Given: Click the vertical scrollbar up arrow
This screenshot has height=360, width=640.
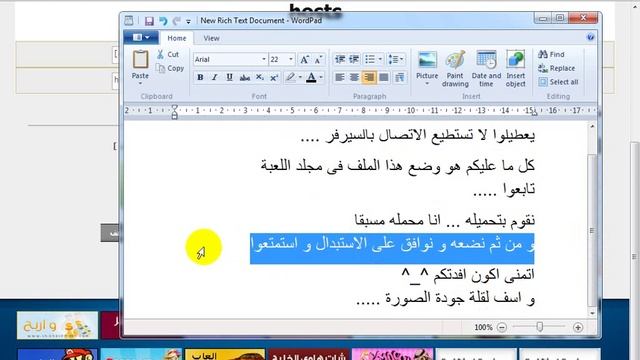Looking at the screenshot, I should [x=592, y=127].
